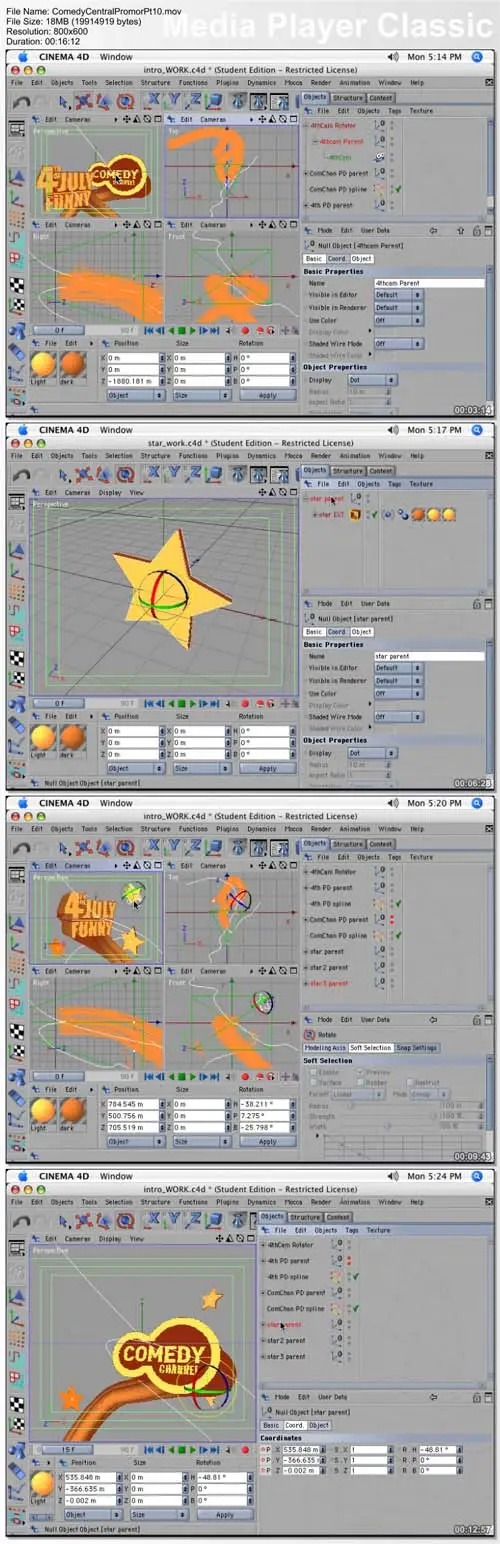Open the Display Dot dropdown in the 5:14 PM frame
Screen dimensions: 500x1544
372,380
